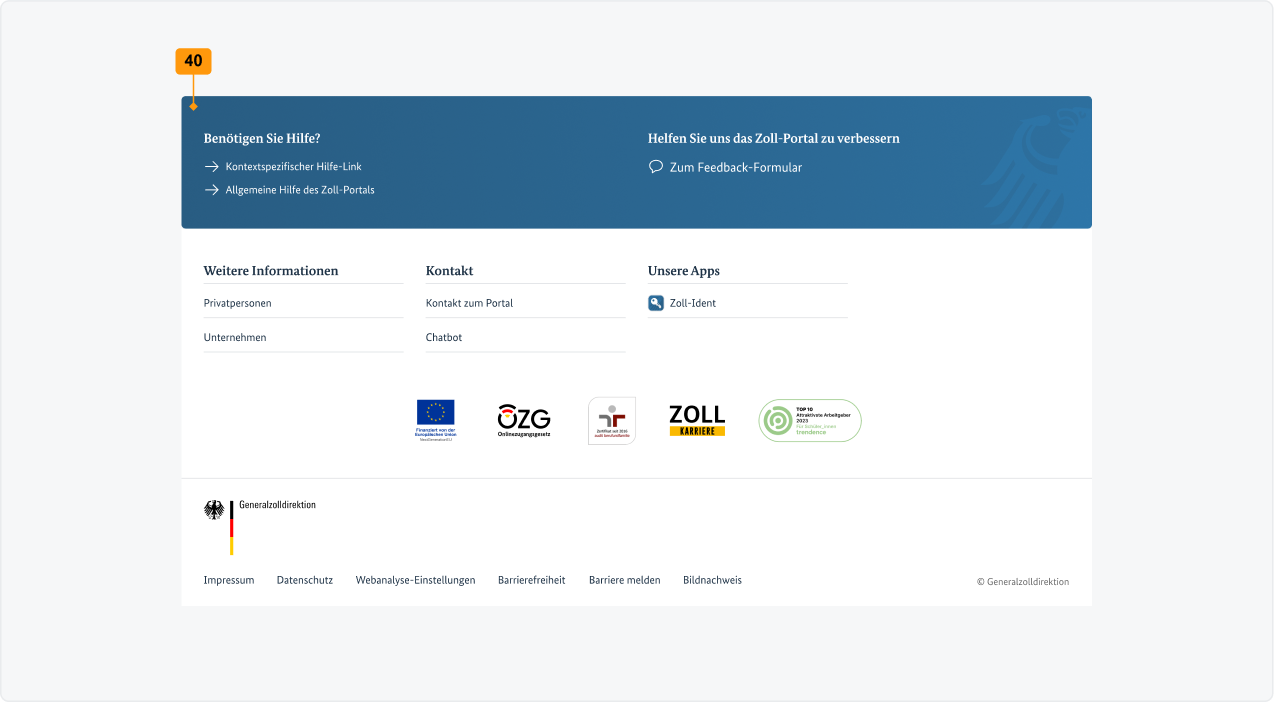Report an issue via Barriere melden
1274x702 pixels.
tap(624, 580)
